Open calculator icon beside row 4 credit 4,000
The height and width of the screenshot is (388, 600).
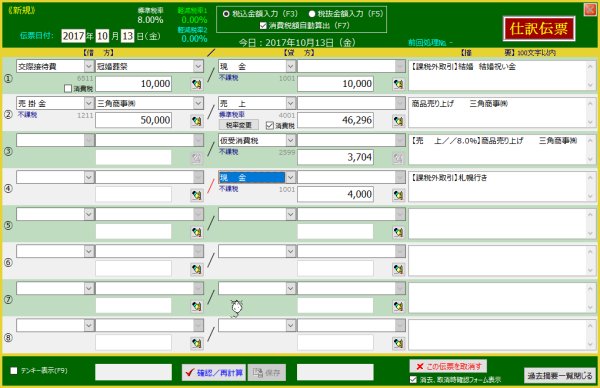click(x=398, y=195)
